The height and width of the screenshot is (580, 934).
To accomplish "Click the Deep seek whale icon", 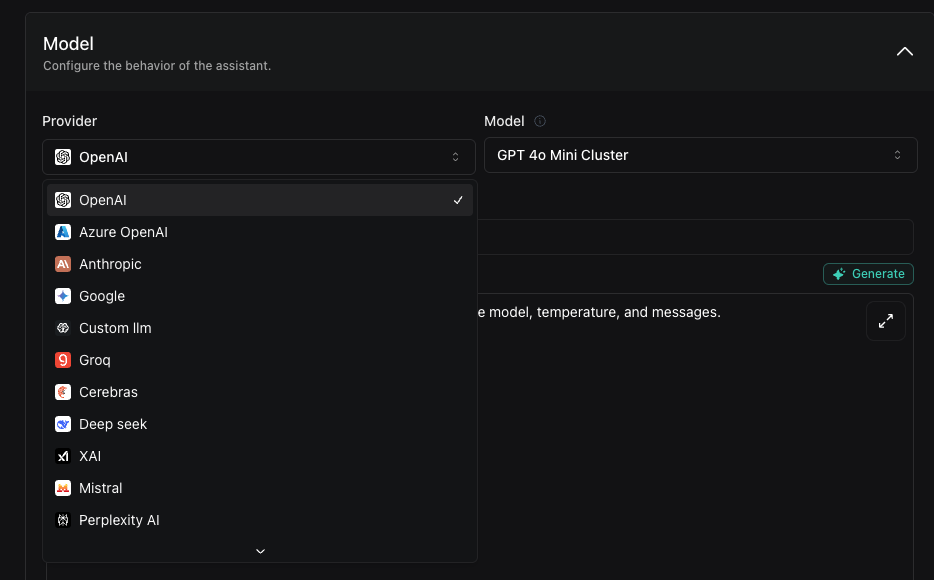I will (x=63, y=424).
